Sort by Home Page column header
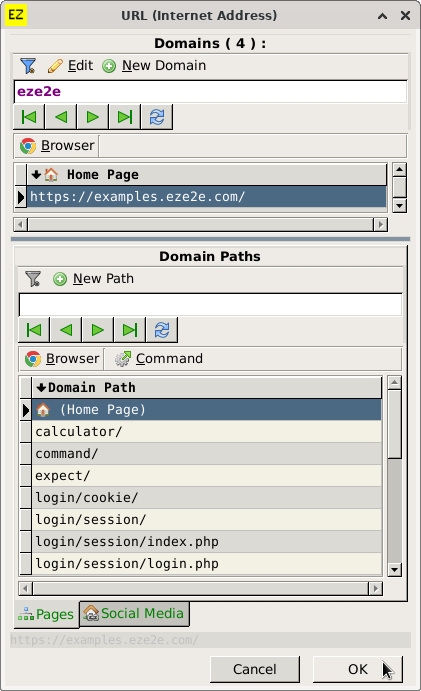This screenshot has width=421, height=691. 207,175
